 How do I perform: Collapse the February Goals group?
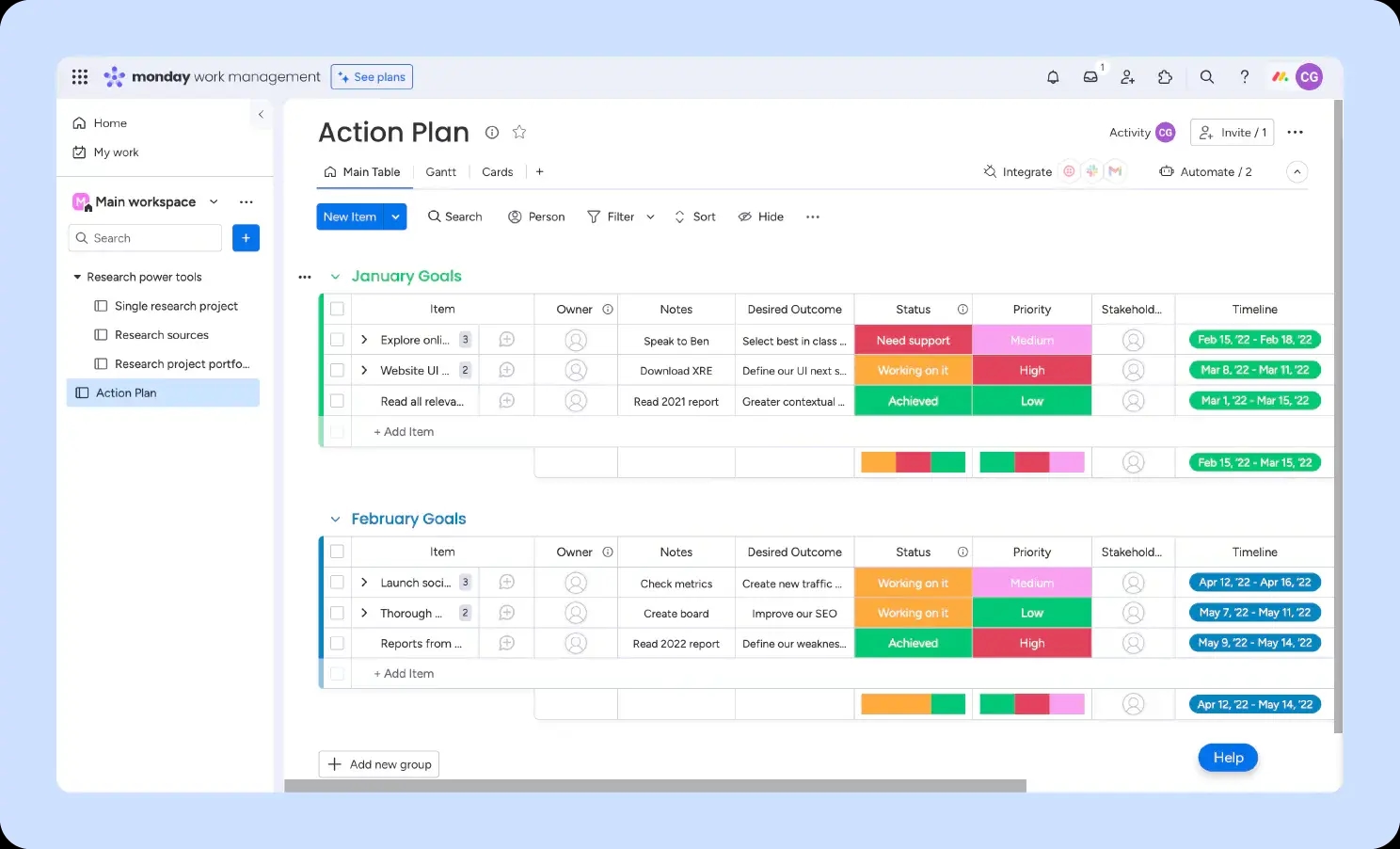[x=335, y=520]
